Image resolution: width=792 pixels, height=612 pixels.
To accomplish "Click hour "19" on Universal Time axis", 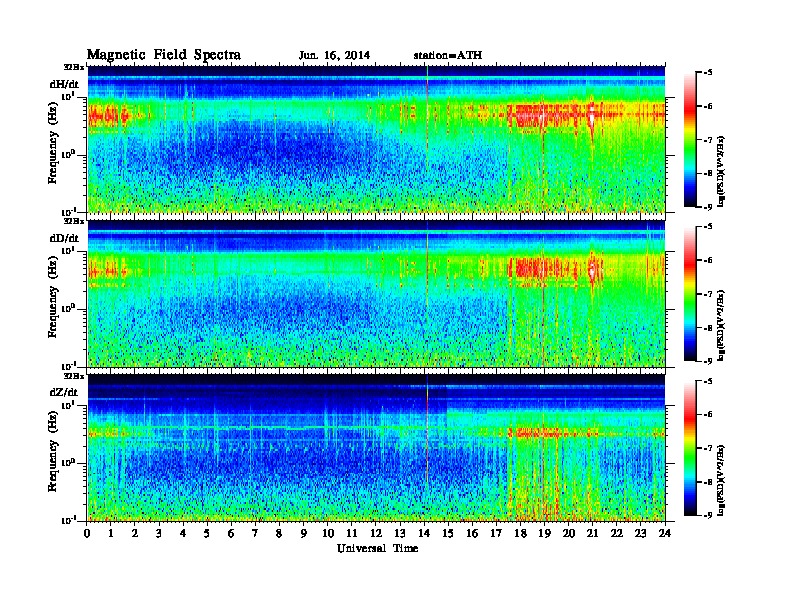I will pos(544,534).
